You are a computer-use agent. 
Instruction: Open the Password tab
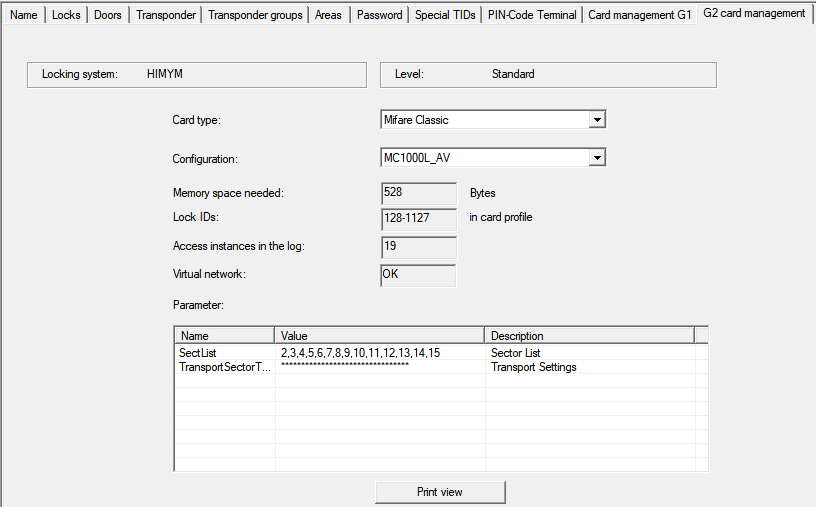point(380,15)
